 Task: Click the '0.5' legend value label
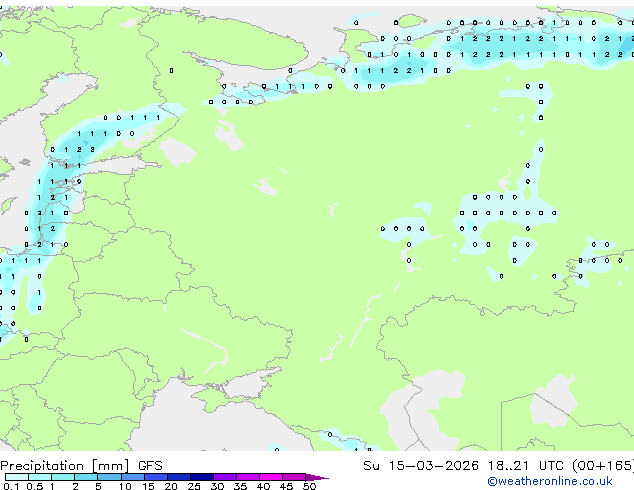(35, 486)
